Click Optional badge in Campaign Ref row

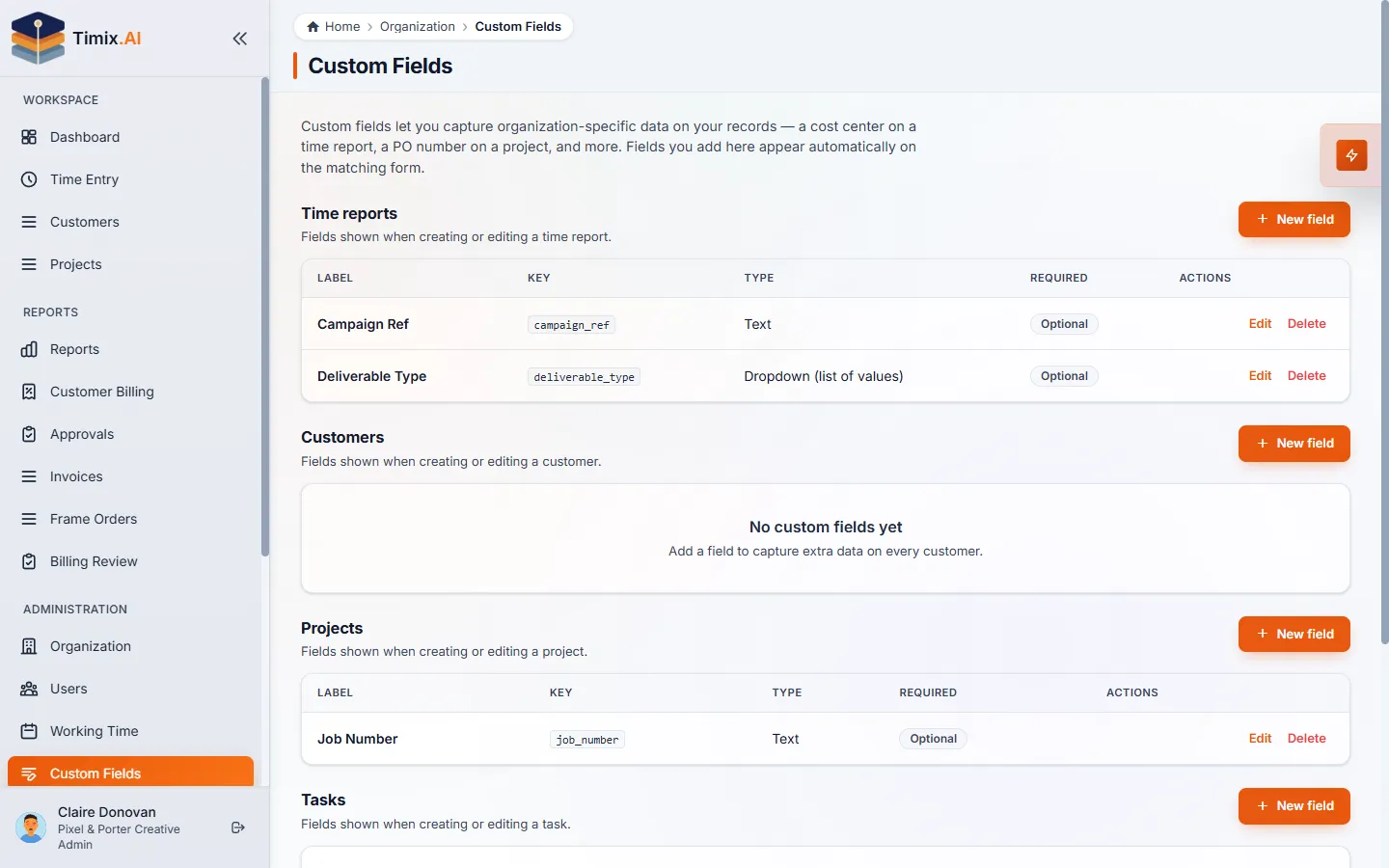click(x=1064, y=324)
